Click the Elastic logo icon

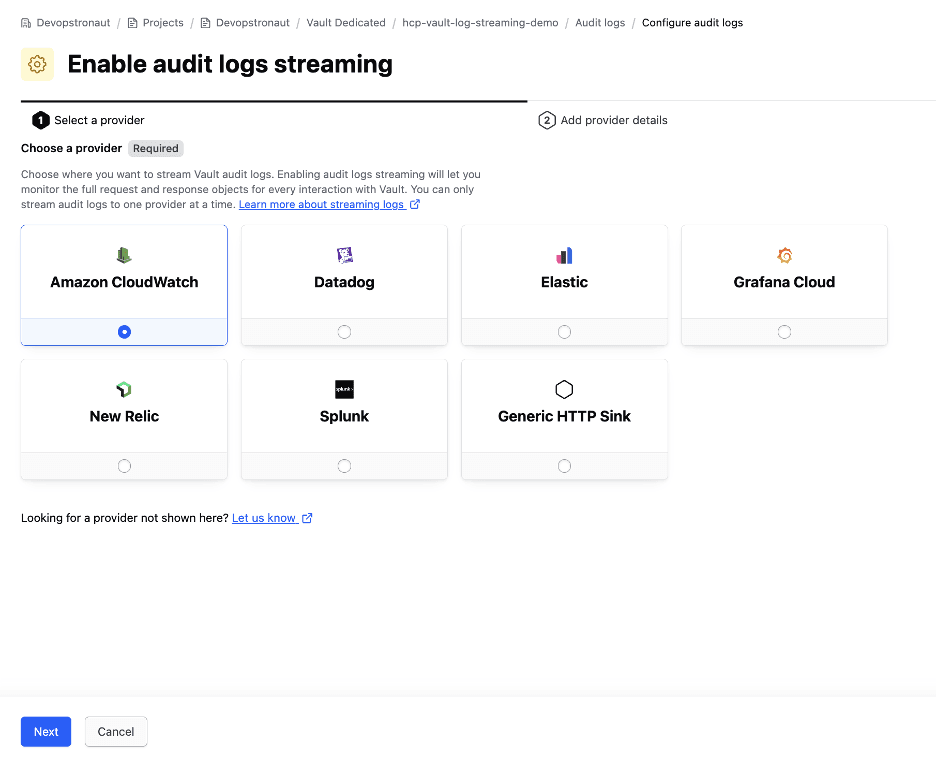coord(564,255)
